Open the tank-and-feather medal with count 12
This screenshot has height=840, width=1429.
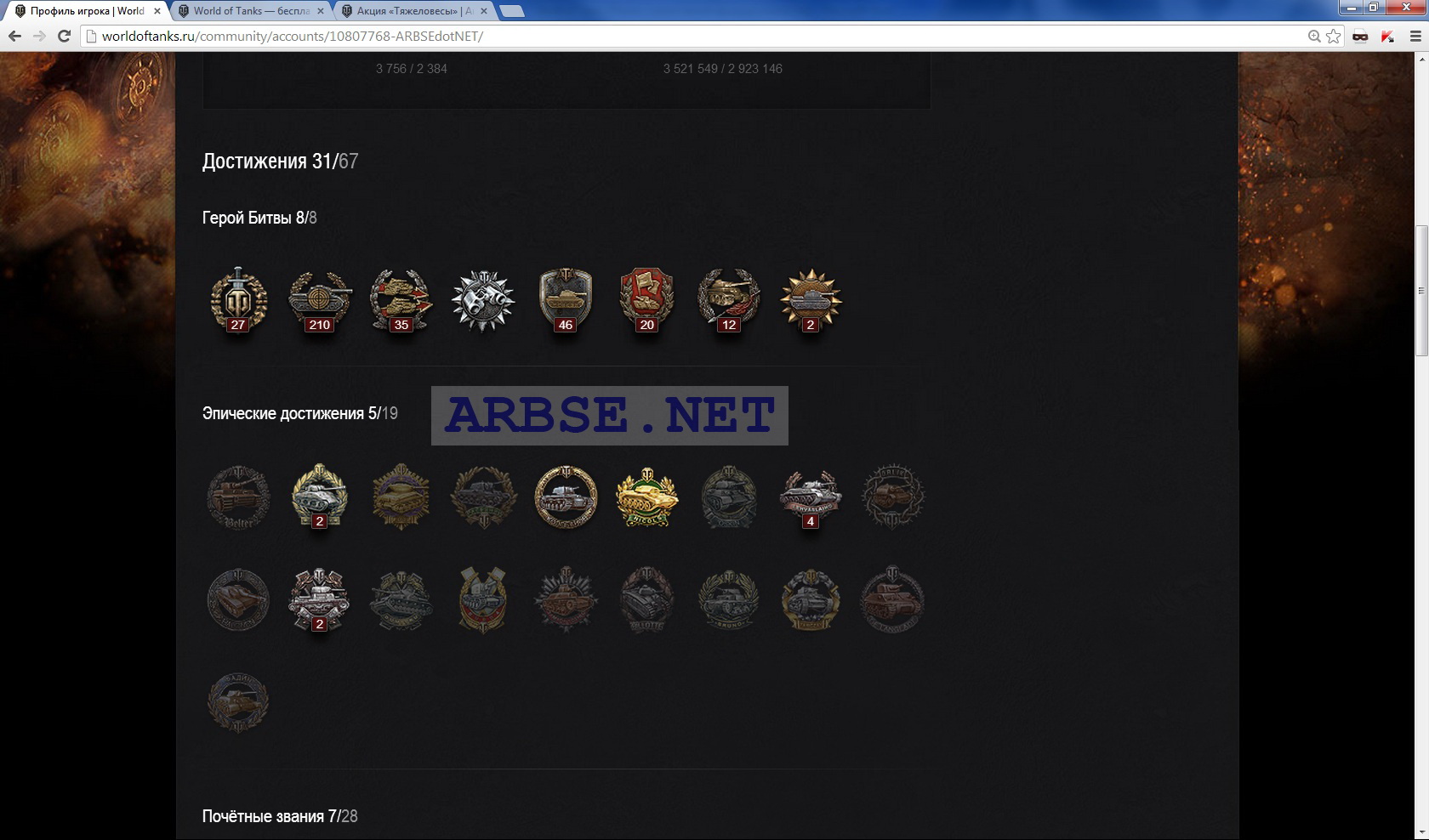coord(728,300)
